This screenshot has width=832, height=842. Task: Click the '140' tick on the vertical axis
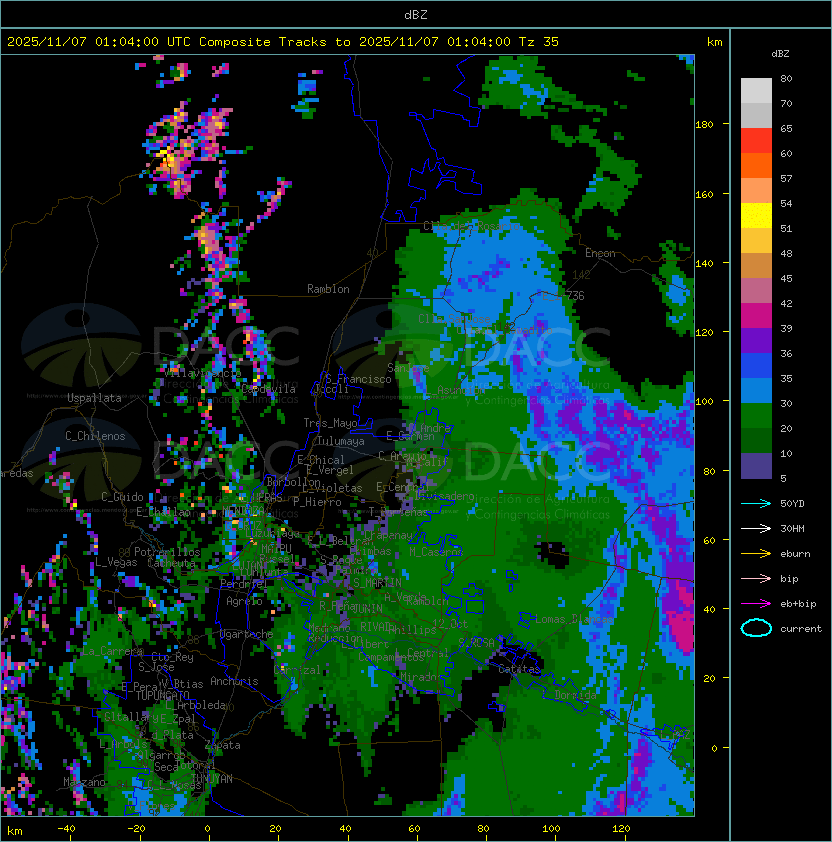click(704, 264)
